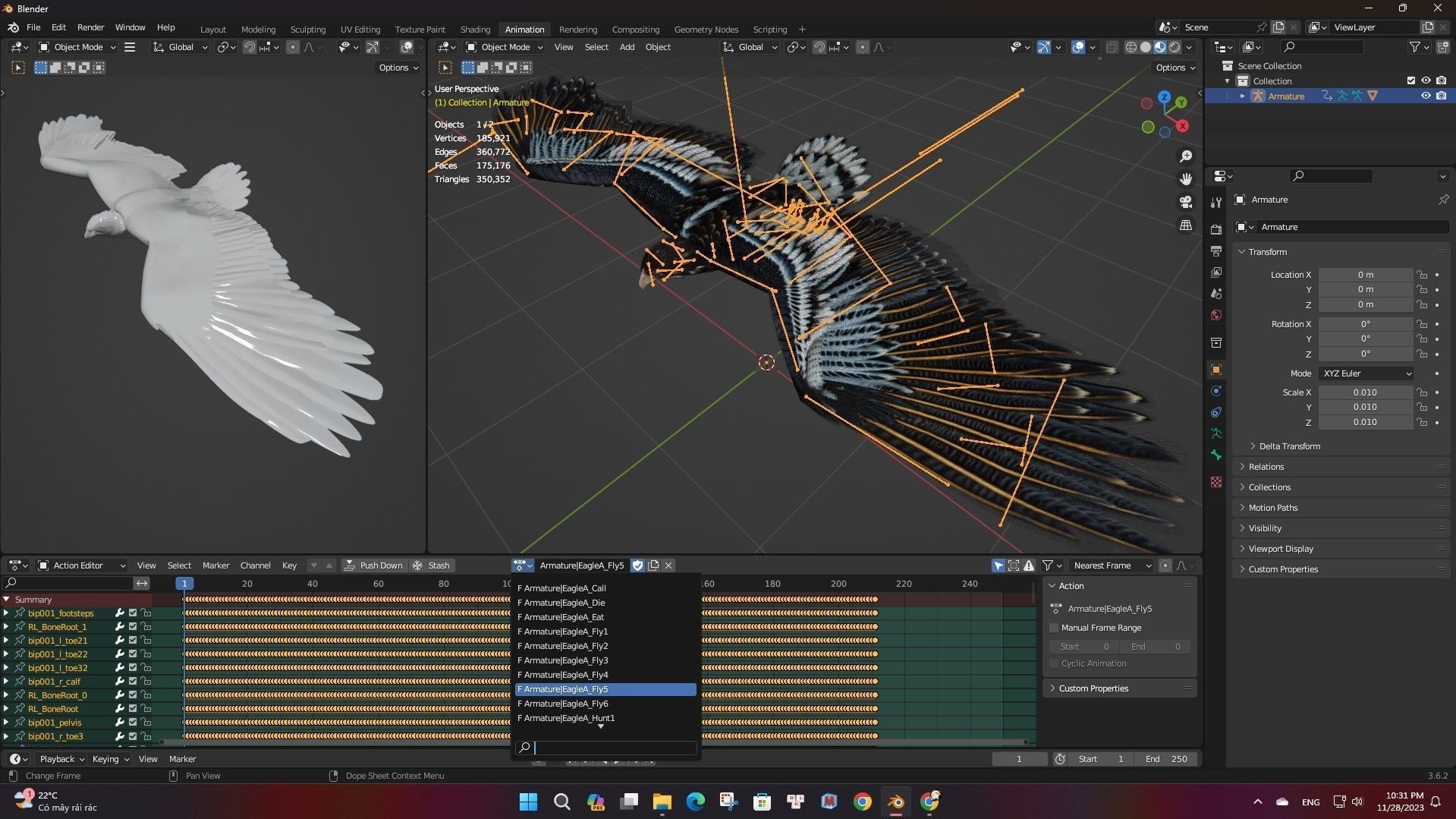Viewport: 1456px width, 819px height.
Task: Toggle gizmo display in main viewport
Action: pyautogui.click(x=1044, y=47)
